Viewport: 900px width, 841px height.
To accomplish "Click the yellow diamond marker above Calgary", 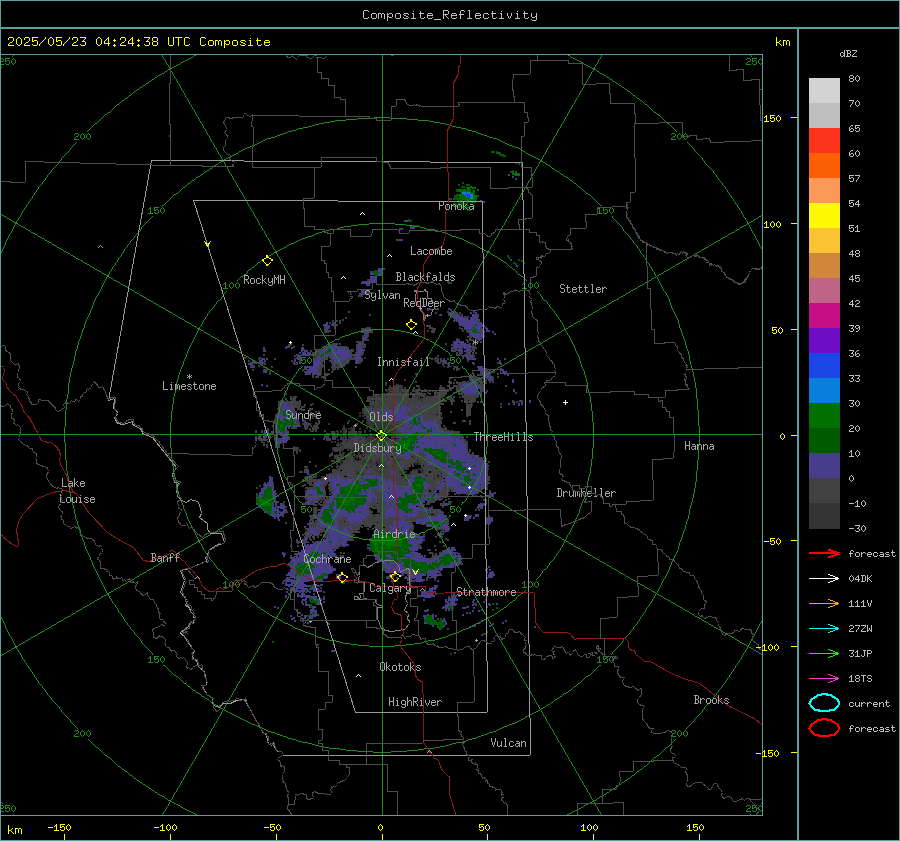I will pos(395,576).
